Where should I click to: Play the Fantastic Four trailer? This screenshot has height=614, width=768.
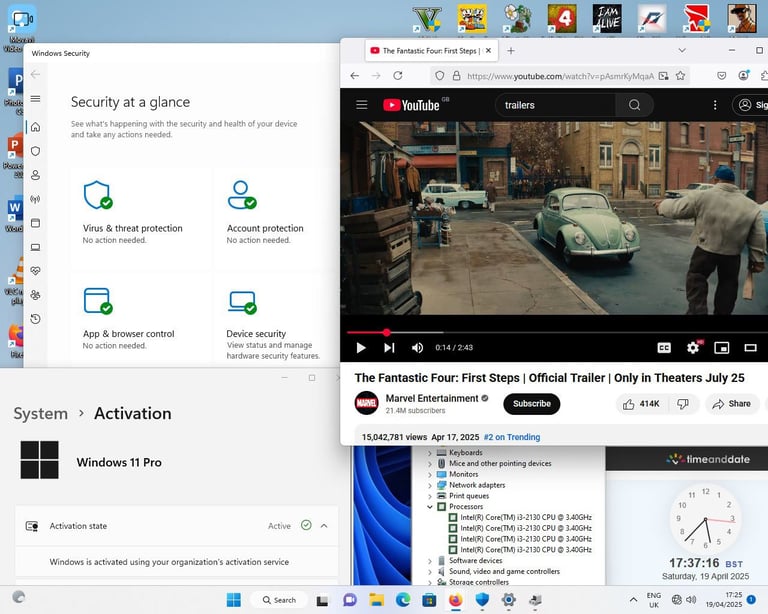pyautogui.click(x=361, y=348)
